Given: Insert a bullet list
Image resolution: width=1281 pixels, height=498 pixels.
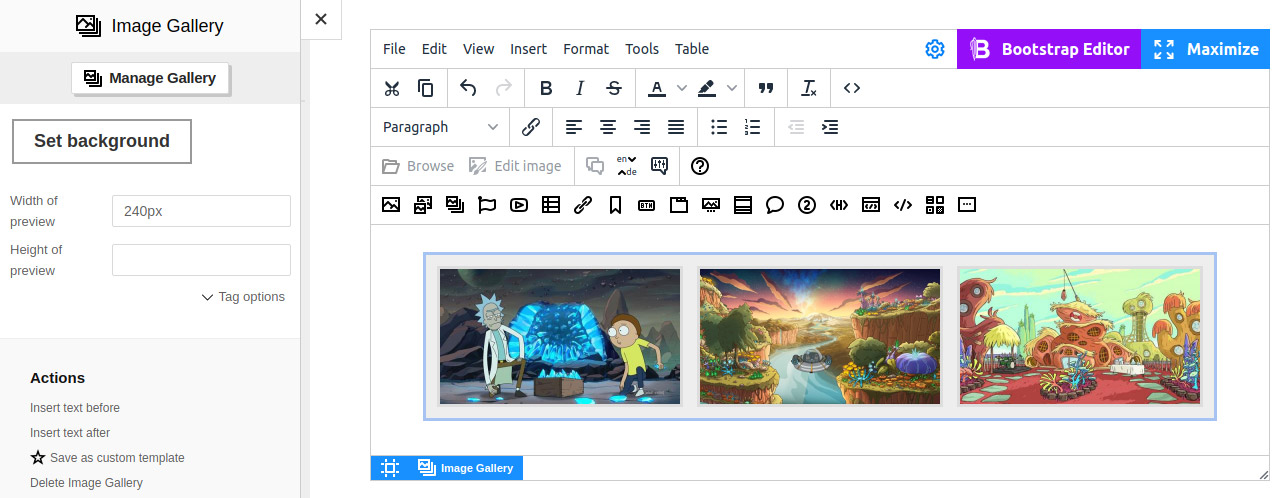Looking at the screenshot, I should [x=719, y=127].
